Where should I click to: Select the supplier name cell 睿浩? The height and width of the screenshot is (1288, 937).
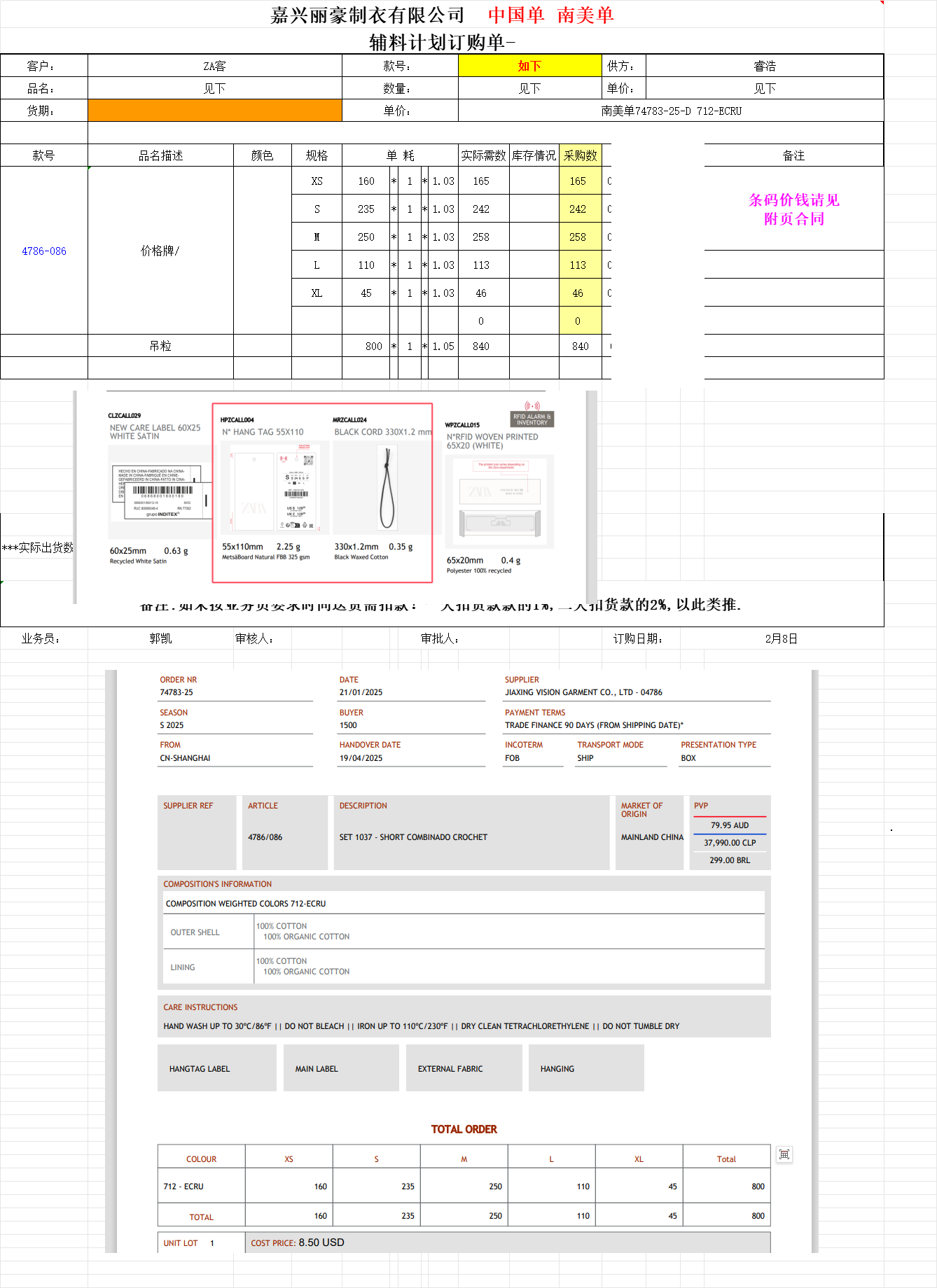point(764,66)
